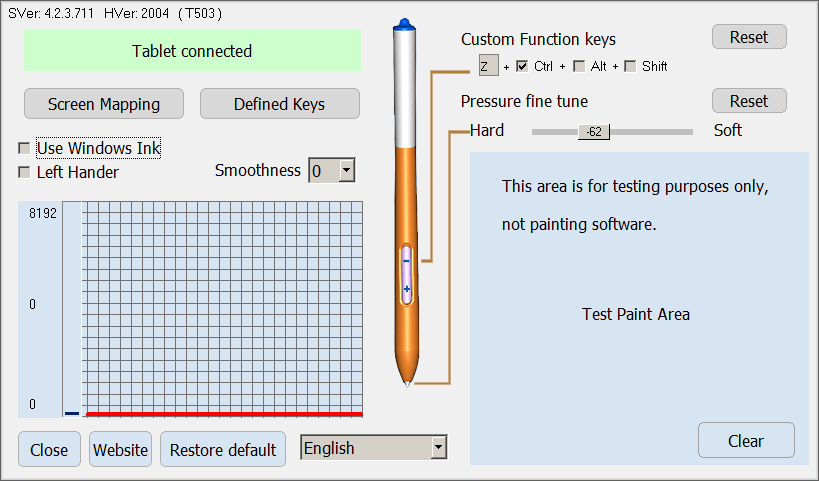Viewport: 819px width, 481px height.
Task: Click the function key Z input field
Action: (488, 66)
